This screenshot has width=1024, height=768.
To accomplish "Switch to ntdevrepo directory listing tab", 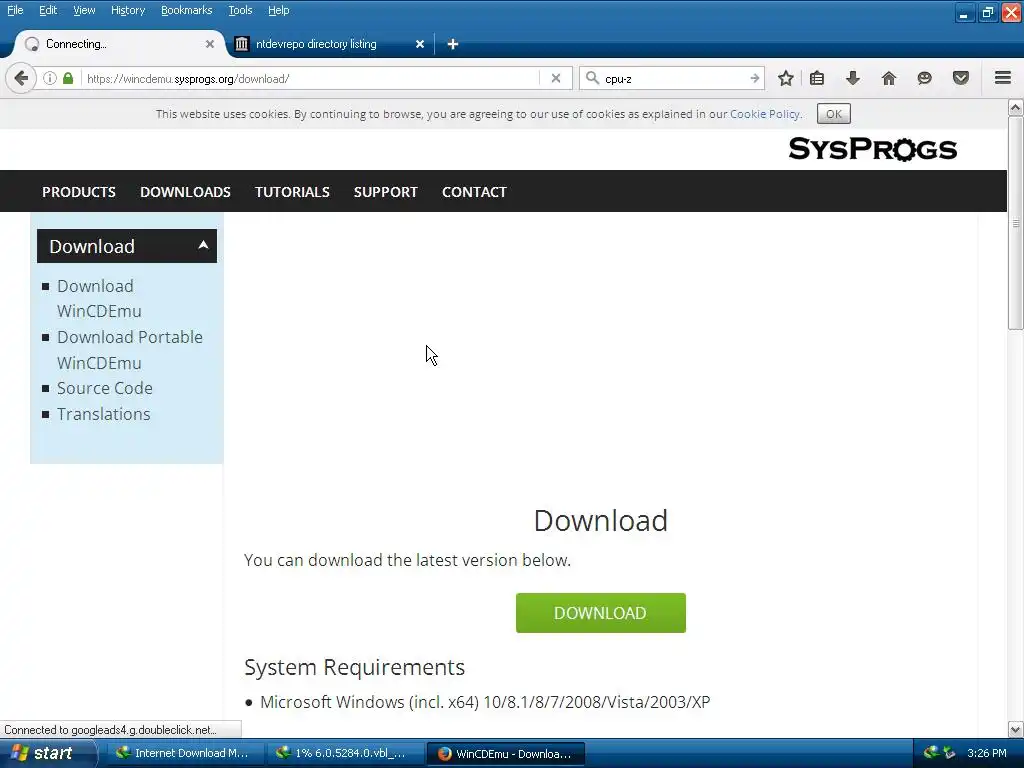I will pyautogui.click(x=329, y=44).
